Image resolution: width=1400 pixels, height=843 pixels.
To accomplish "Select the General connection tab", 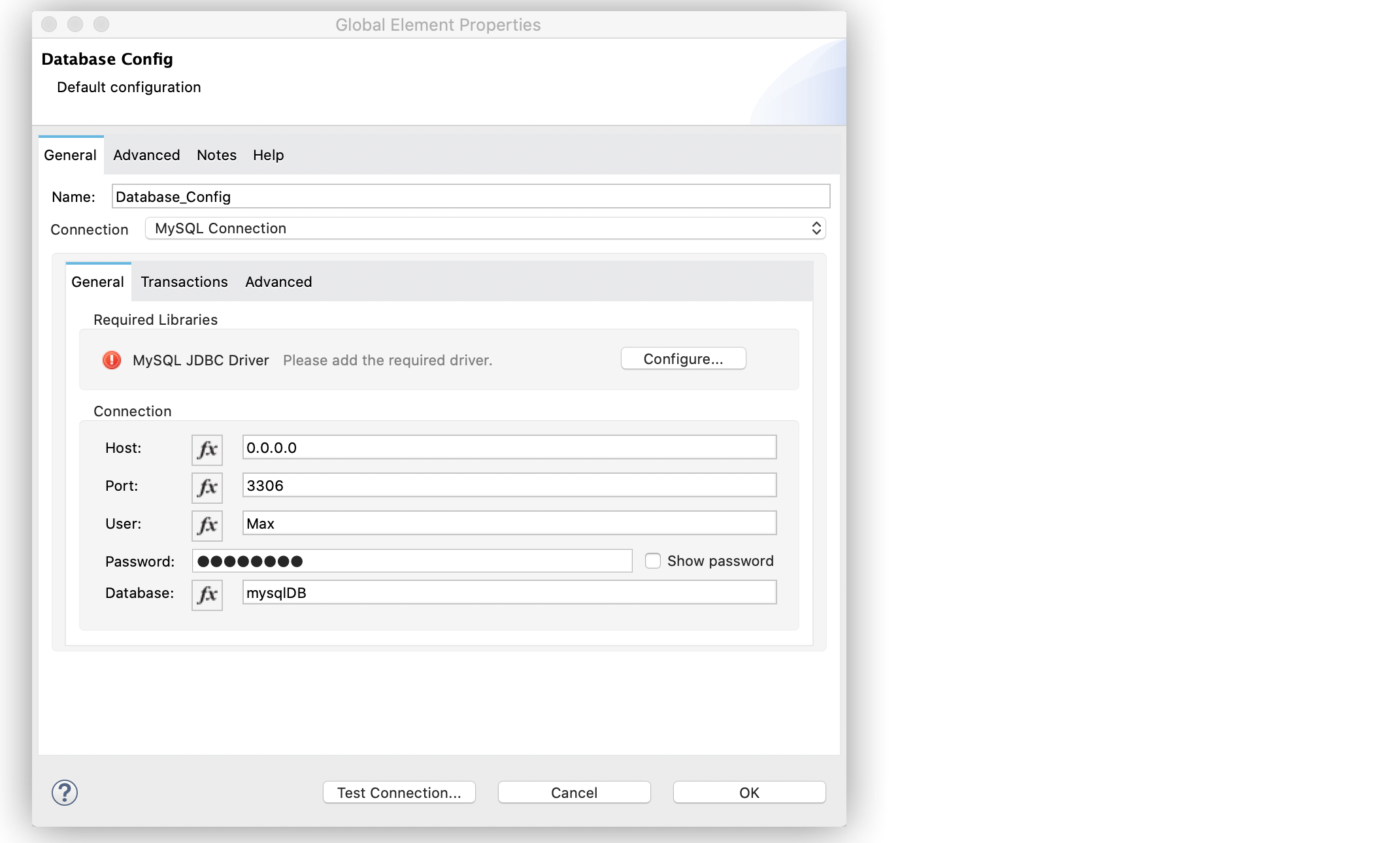I will (x=97, y=282).
